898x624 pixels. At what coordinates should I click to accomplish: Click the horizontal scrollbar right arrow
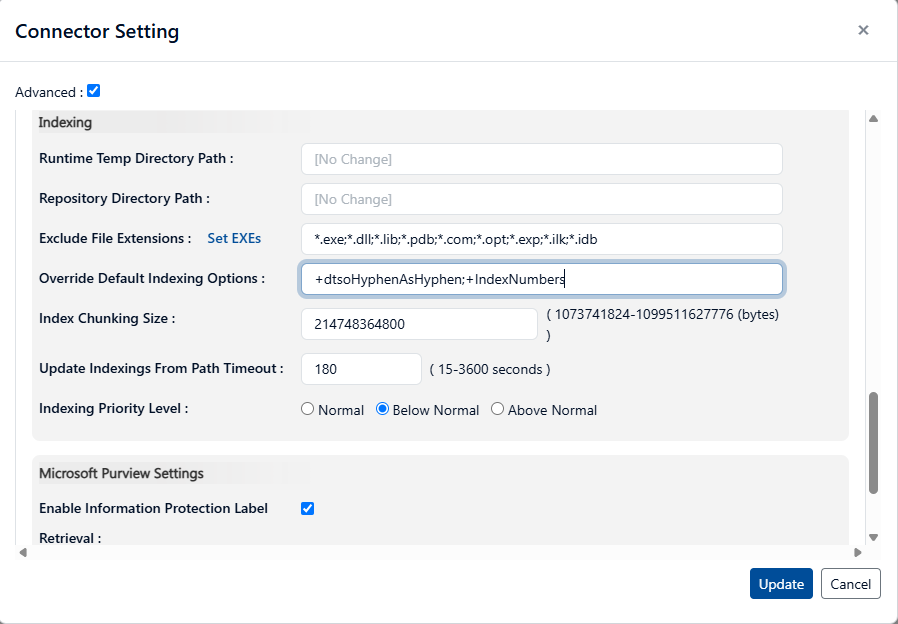point(857,552)
